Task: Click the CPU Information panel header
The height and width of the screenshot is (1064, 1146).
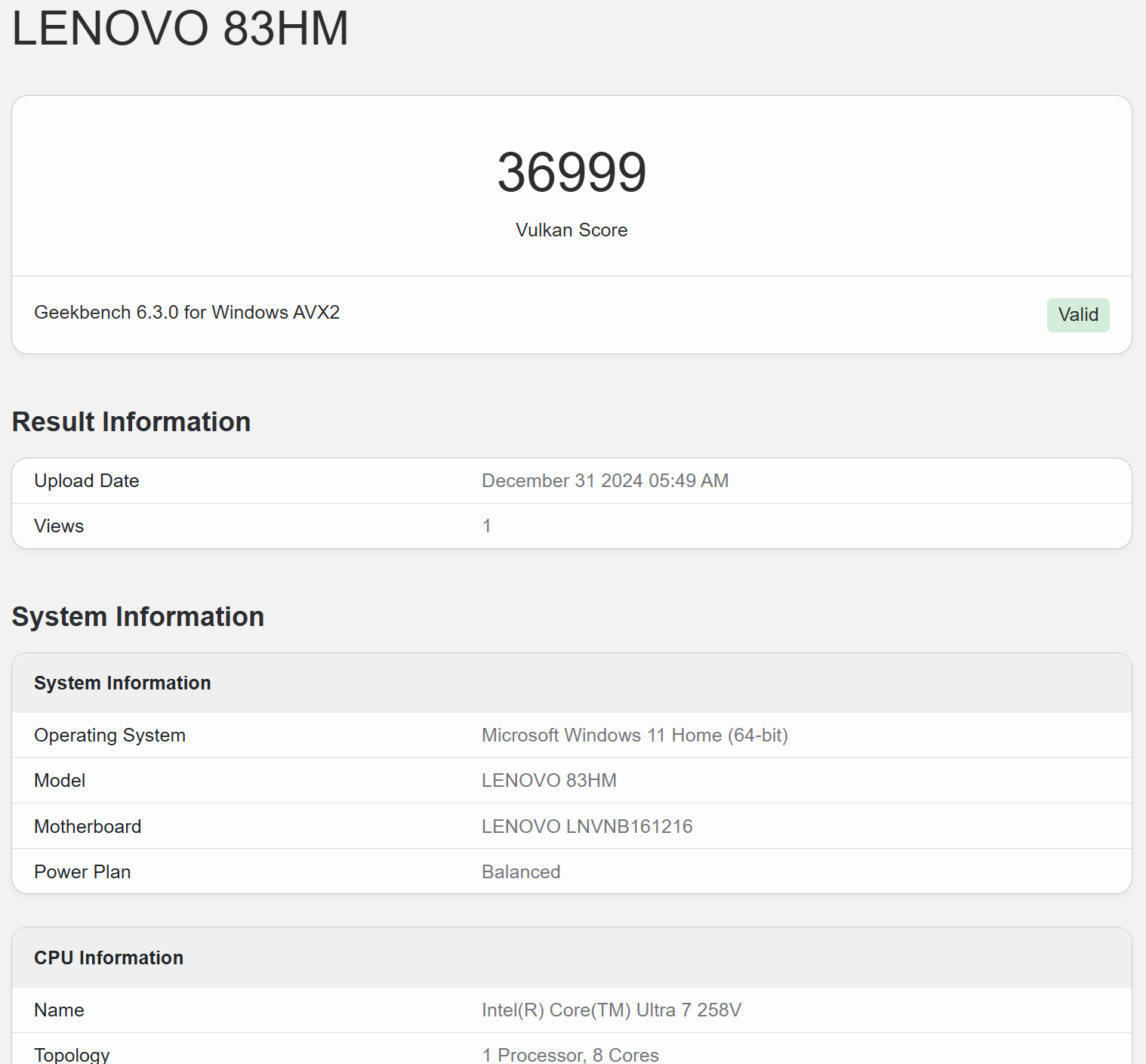Action: point(108,958)
